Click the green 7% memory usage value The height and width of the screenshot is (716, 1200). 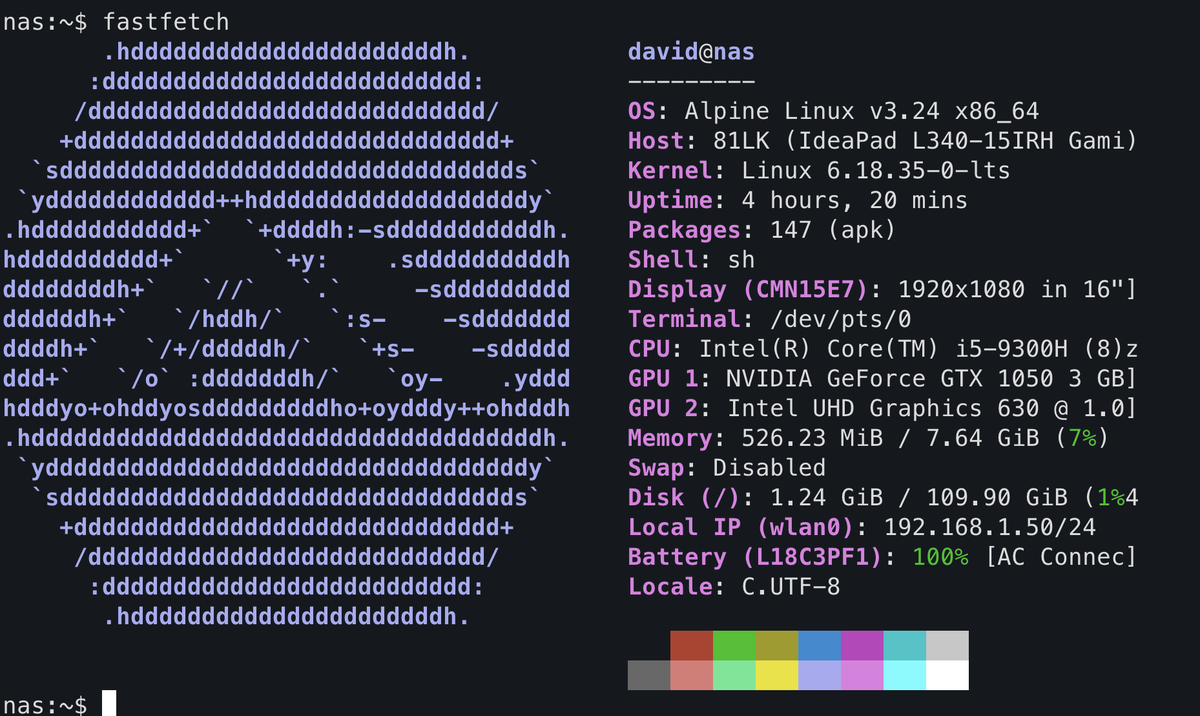(1082, 439)
